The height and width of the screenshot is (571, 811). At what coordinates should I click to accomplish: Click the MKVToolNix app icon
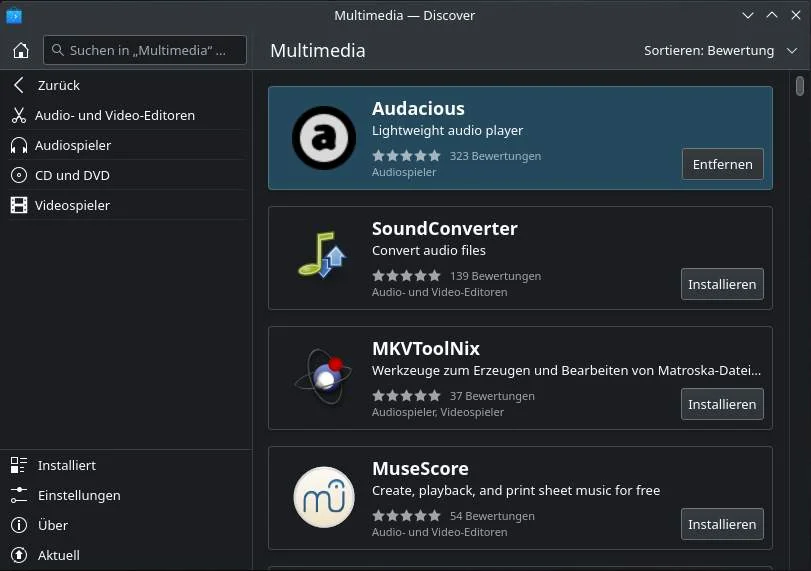pyautogui.click(x=324, y=377)
